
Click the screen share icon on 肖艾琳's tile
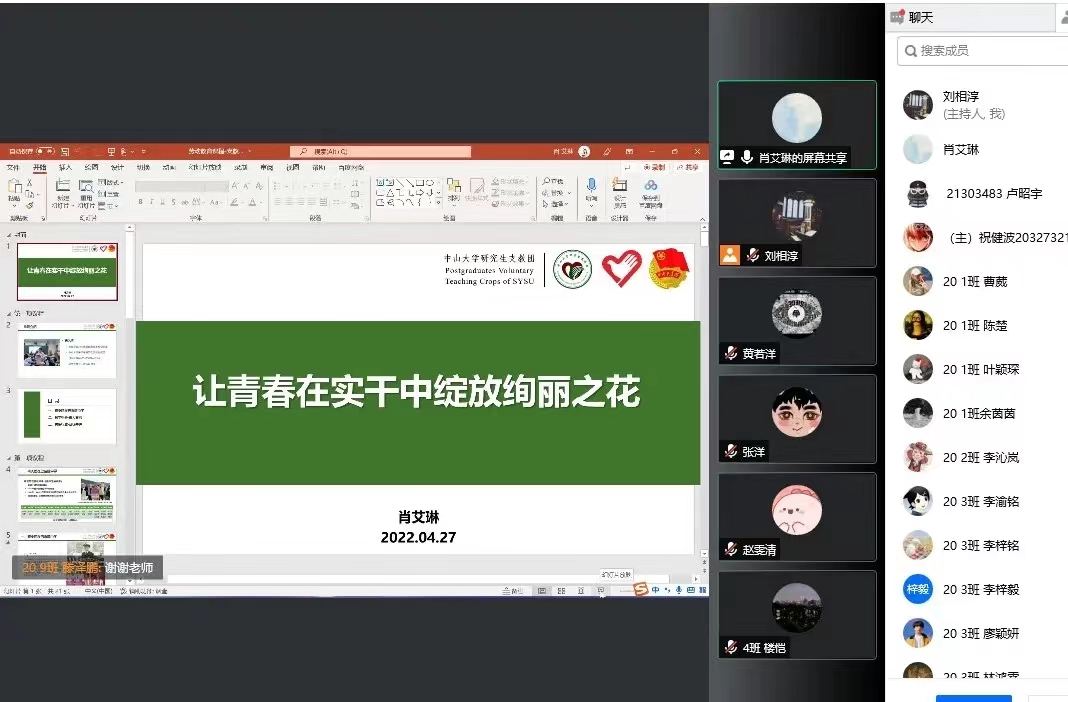(x=727, y=157)
